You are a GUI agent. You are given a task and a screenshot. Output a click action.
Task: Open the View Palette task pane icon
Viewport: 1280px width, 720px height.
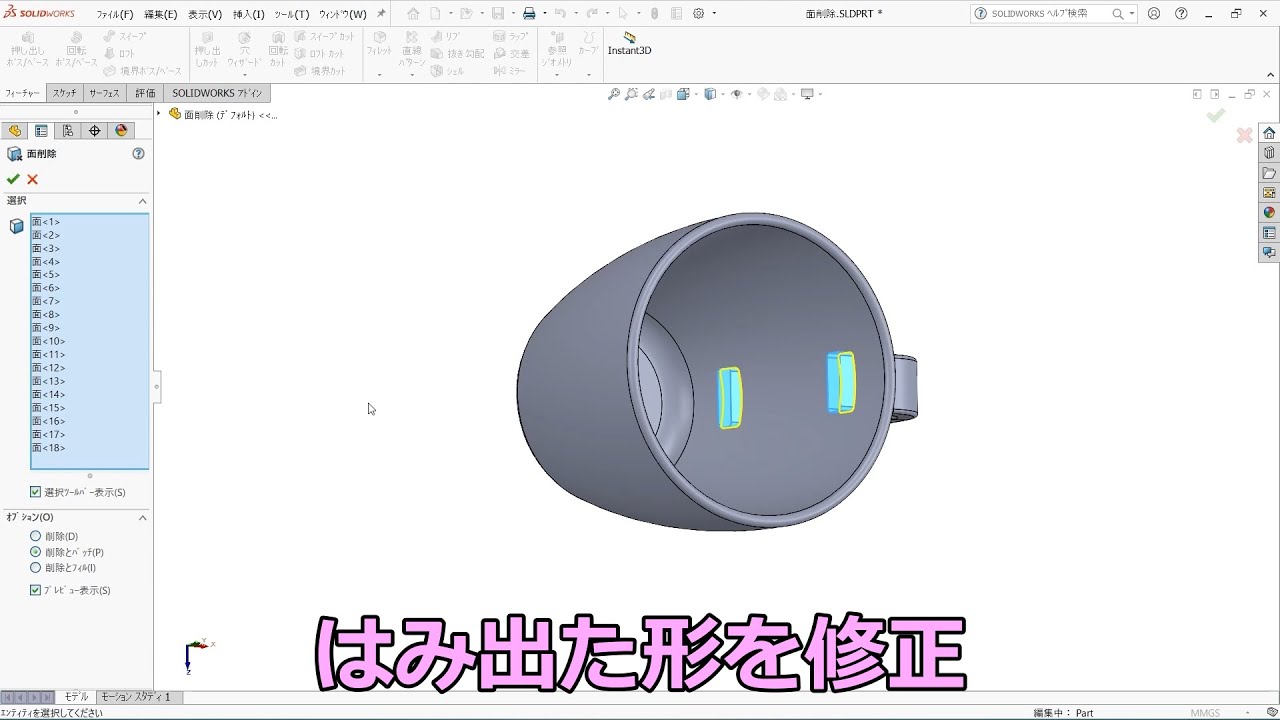tap(1269, 193)
